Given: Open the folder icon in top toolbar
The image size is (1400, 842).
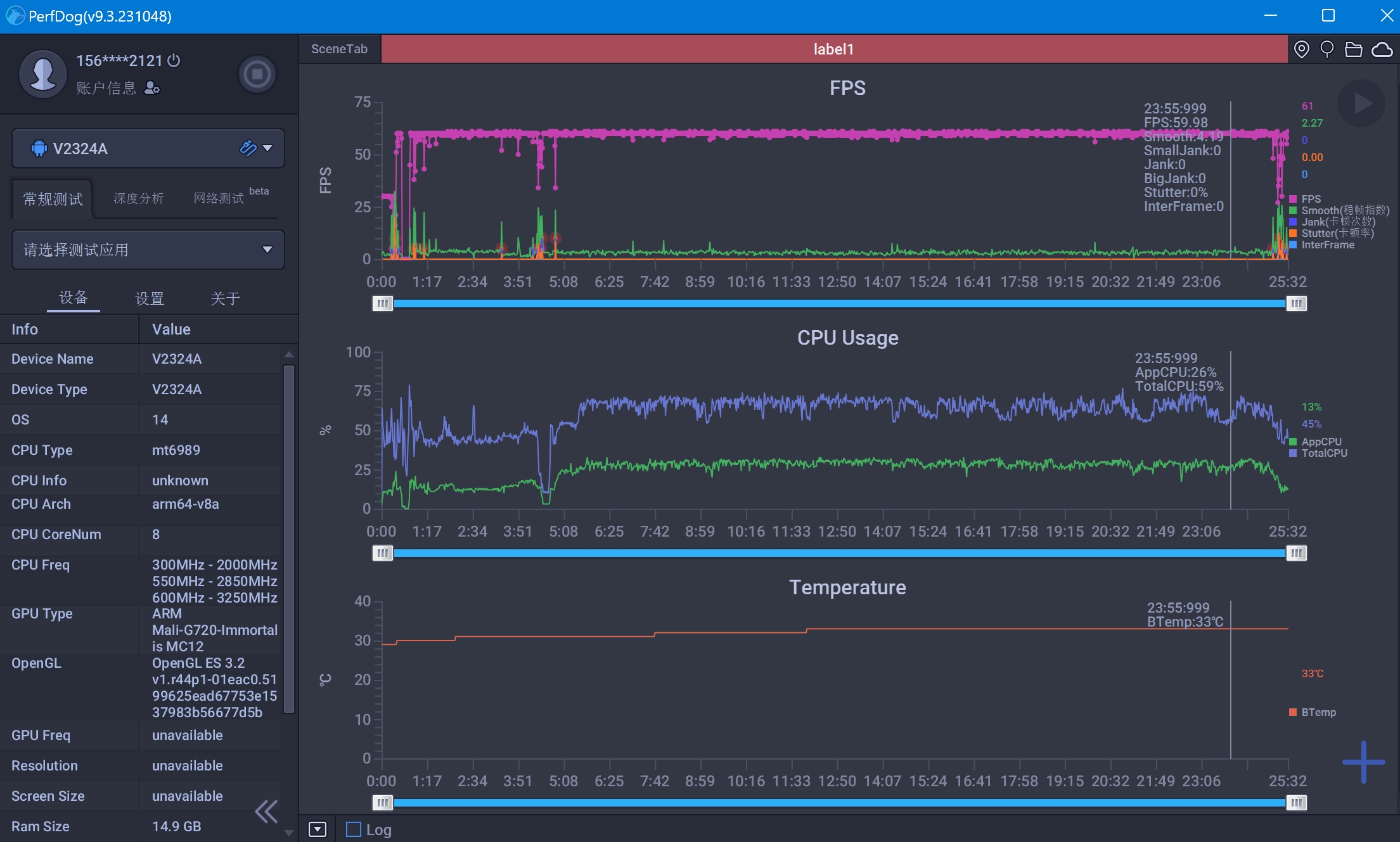Looking at the screenshot, I should 1353,49.
